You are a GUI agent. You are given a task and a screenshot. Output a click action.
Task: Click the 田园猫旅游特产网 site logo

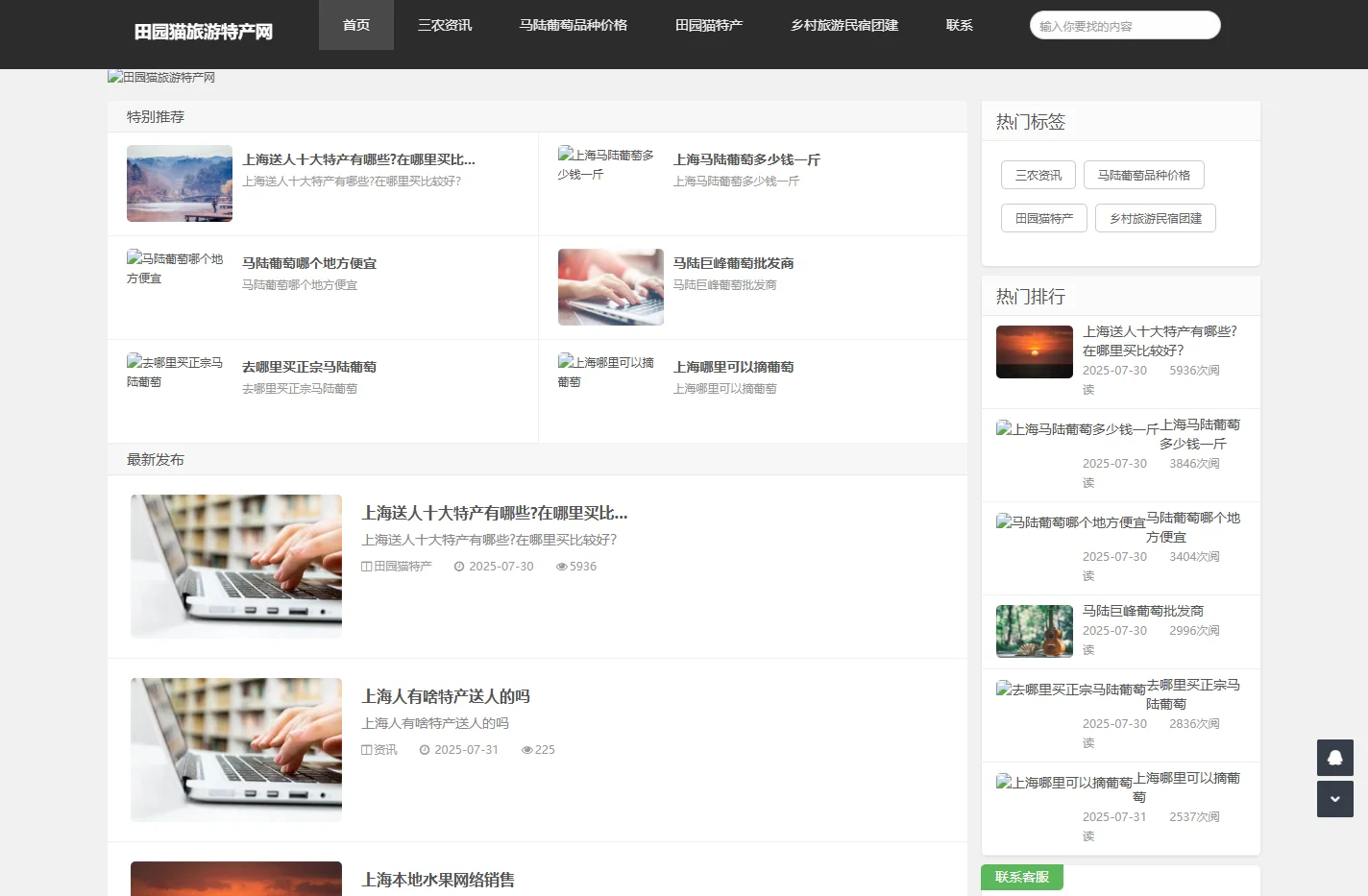204,32
